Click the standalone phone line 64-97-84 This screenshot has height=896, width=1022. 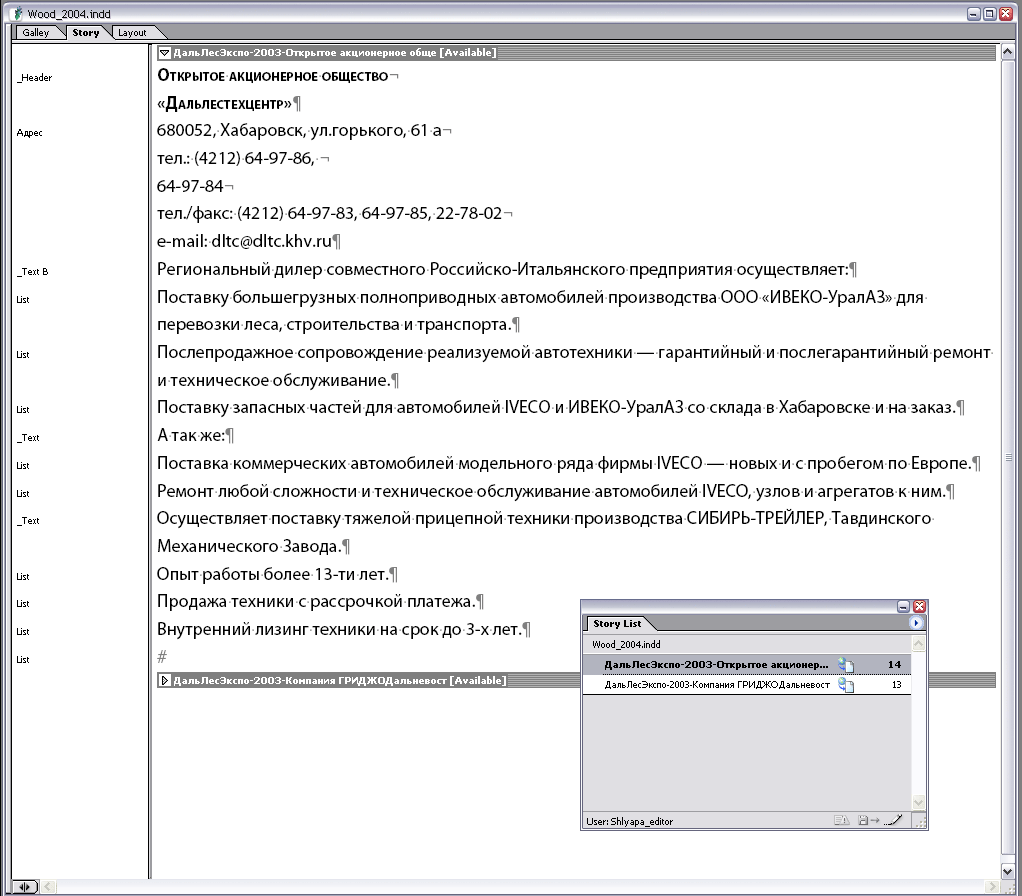pos(190,186)
